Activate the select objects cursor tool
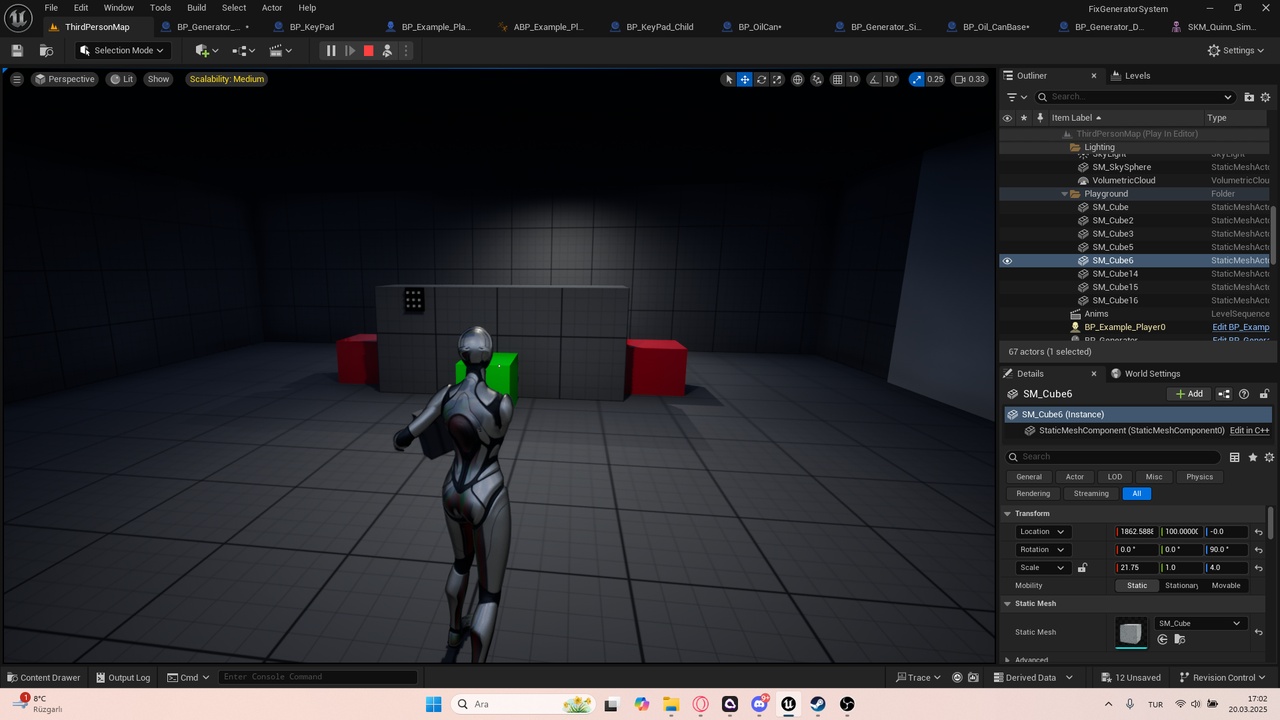 point(728,79)
